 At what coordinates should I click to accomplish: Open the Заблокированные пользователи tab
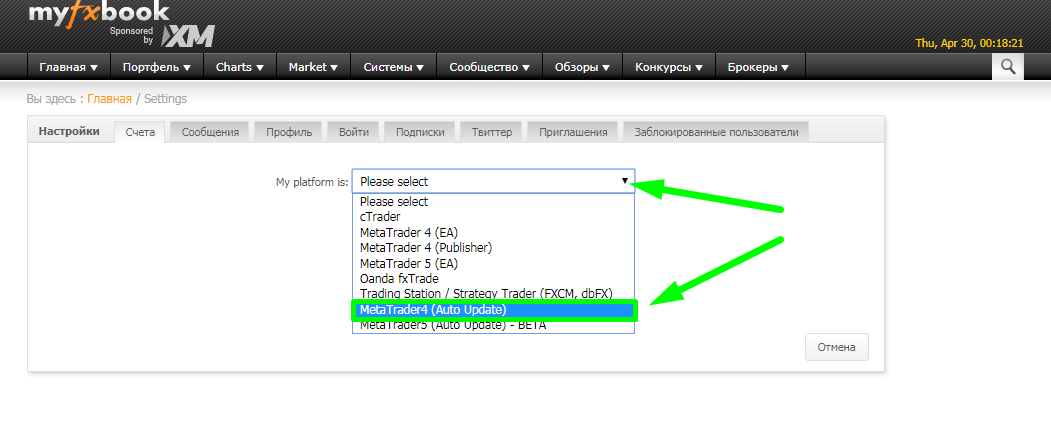716,132
